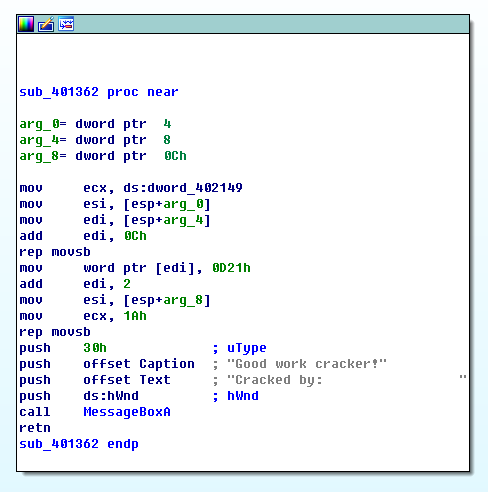The width and height of the screenshot is (488, 492).
Task: Click the group nodes icon
Action: [66, 24]
